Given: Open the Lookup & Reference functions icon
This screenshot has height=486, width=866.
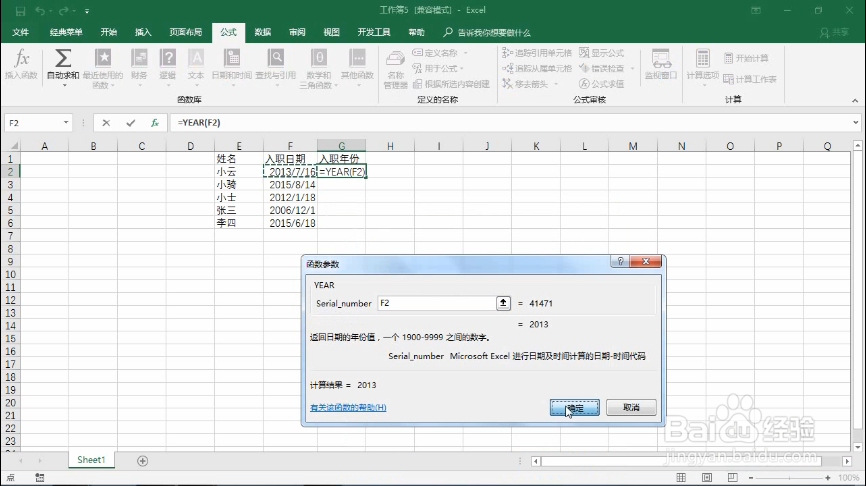Looking at the screenshot, I should point(275,58).
